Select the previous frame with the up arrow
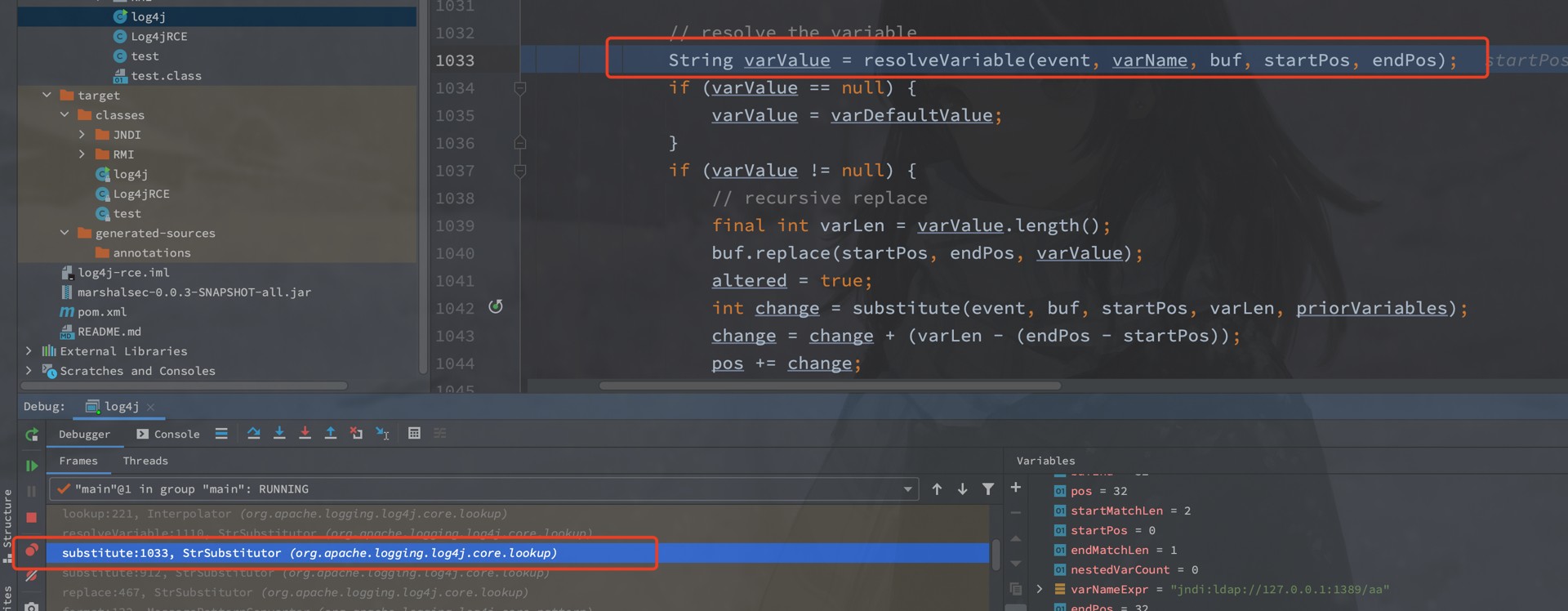Screen dimensions: 1568x611 pyautogui.click(x=937, y=489)
